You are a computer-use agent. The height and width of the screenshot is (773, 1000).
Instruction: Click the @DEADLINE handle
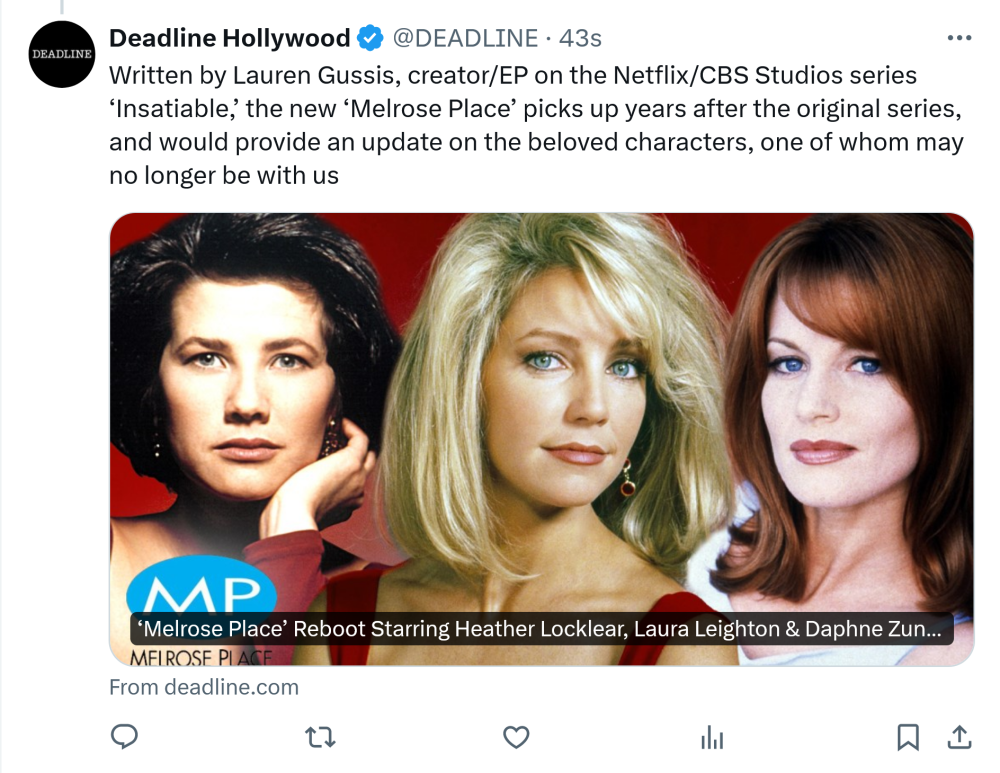(465, 38)
